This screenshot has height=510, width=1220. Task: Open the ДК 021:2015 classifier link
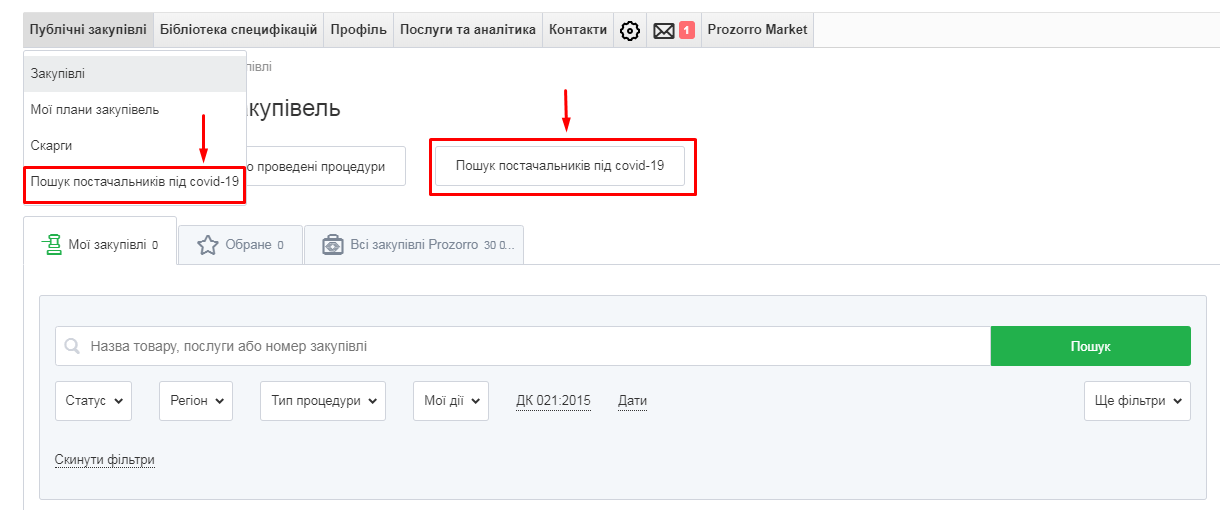tap(553, 401)
